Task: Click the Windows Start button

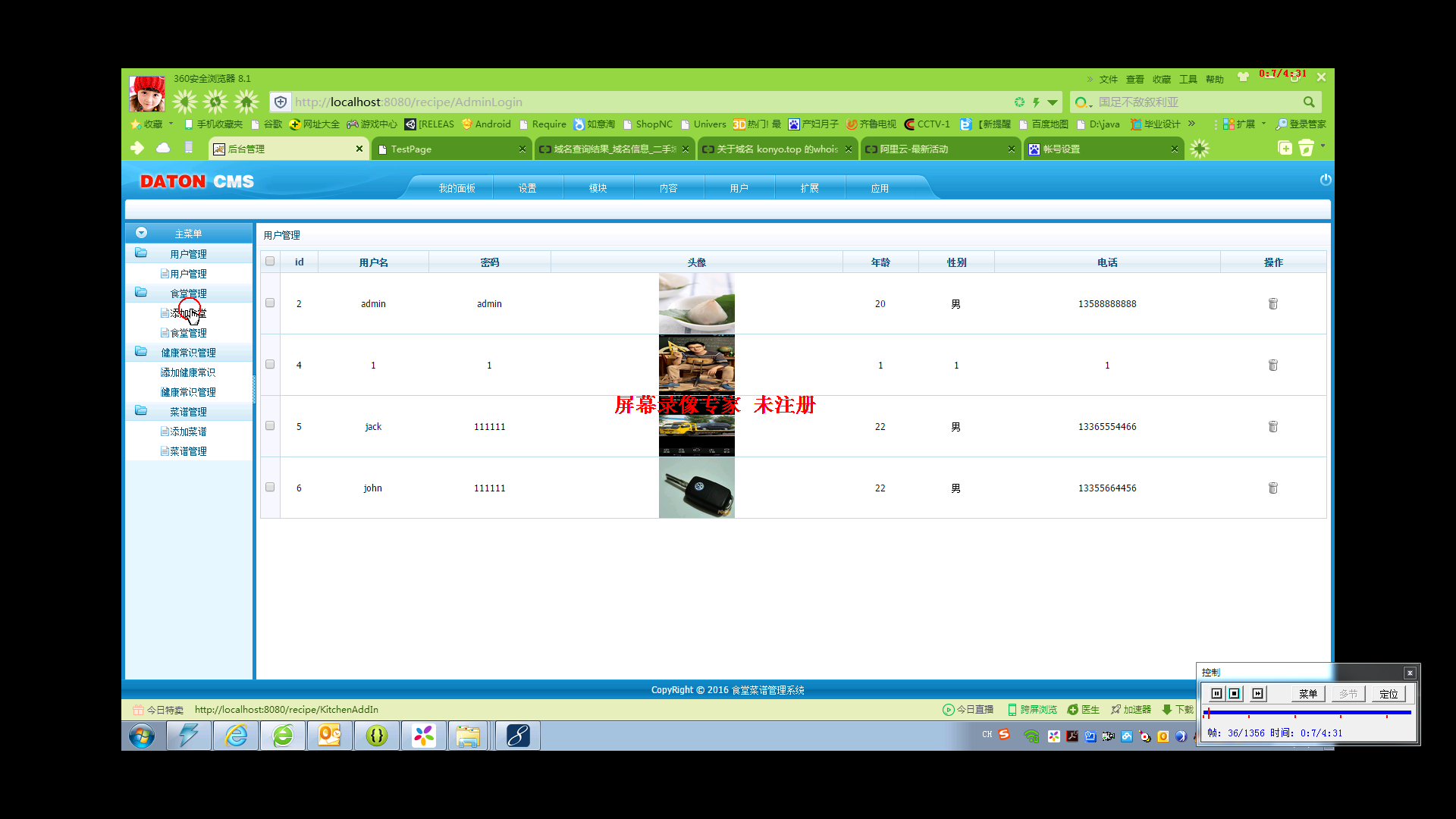Action: (142, 736)
